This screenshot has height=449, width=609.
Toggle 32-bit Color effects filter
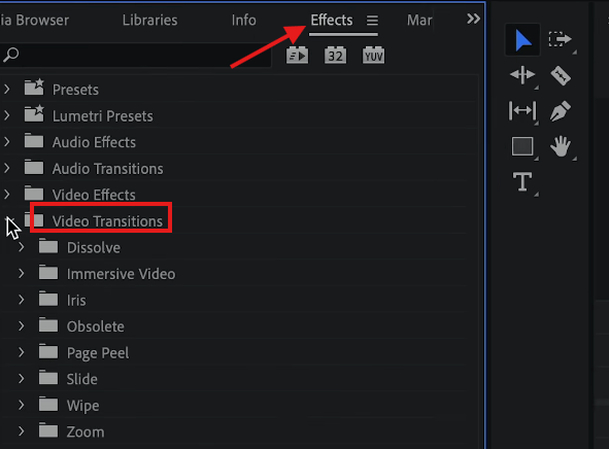coord(335,55)
